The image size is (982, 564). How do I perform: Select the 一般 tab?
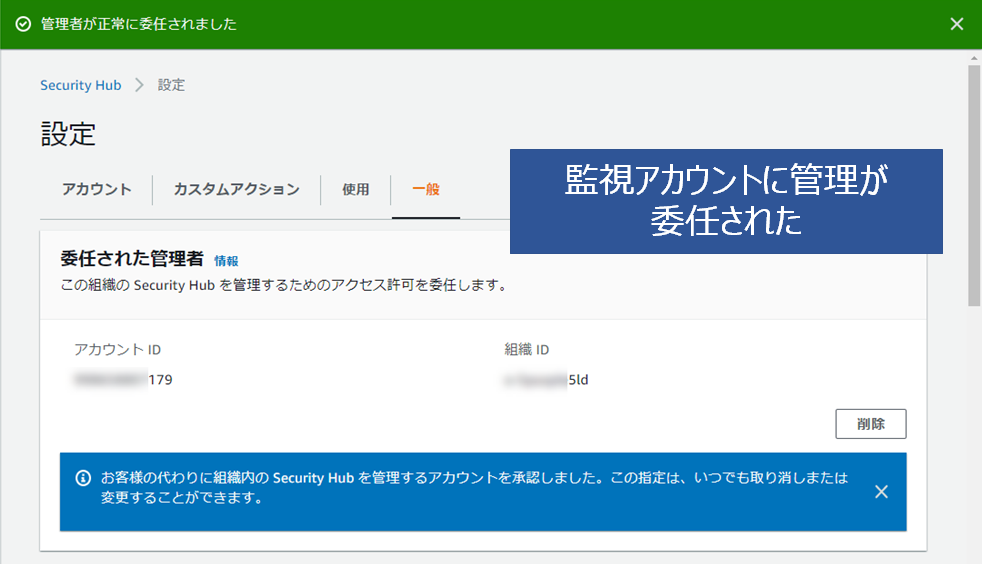click(426, 189)
